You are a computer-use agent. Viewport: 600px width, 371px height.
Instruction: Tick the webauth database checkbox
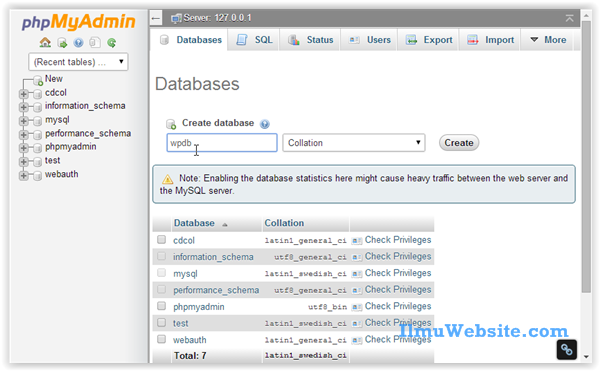[x=161, y=339]
